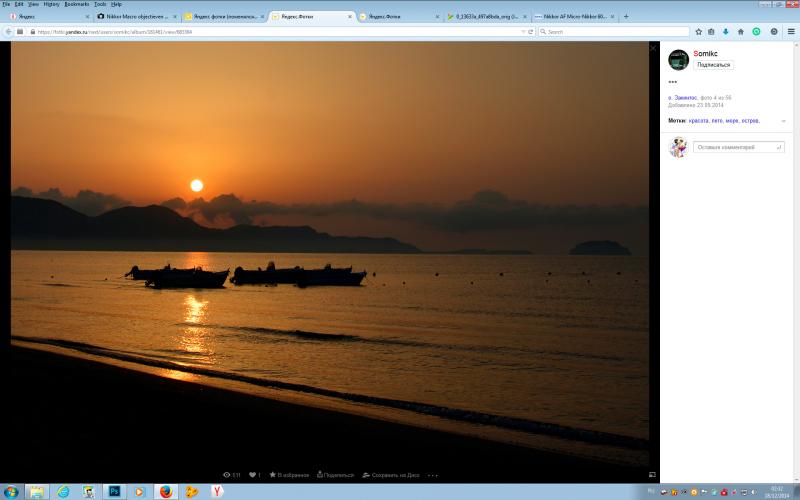Image resolution: width=800 pixels, height=500 pixels.
Task: Click the views eye icon
Action: (227, 475)
